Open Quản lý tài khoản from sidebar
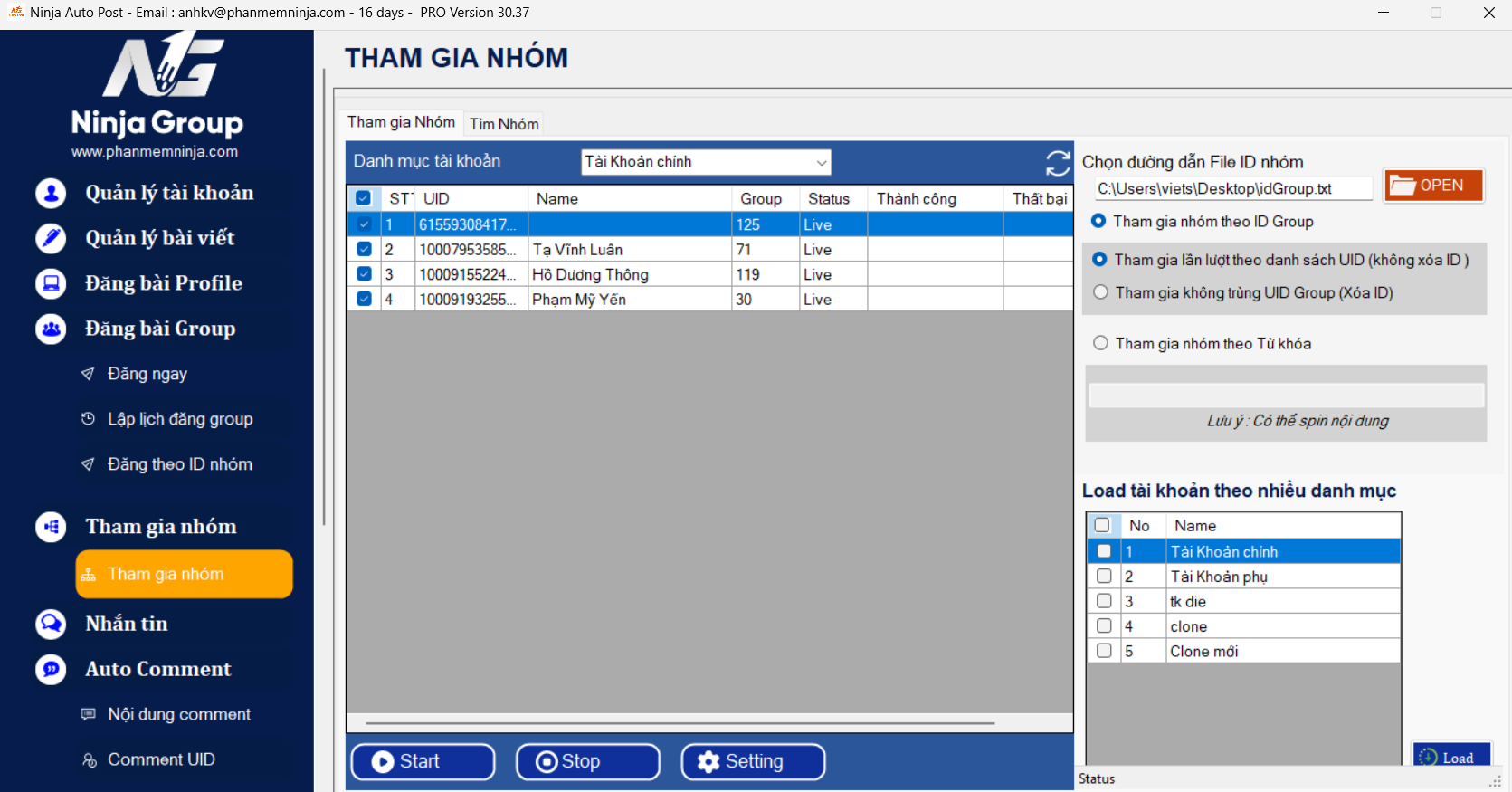This screenshot has height=792, width=1512. [x=168, y=193]
